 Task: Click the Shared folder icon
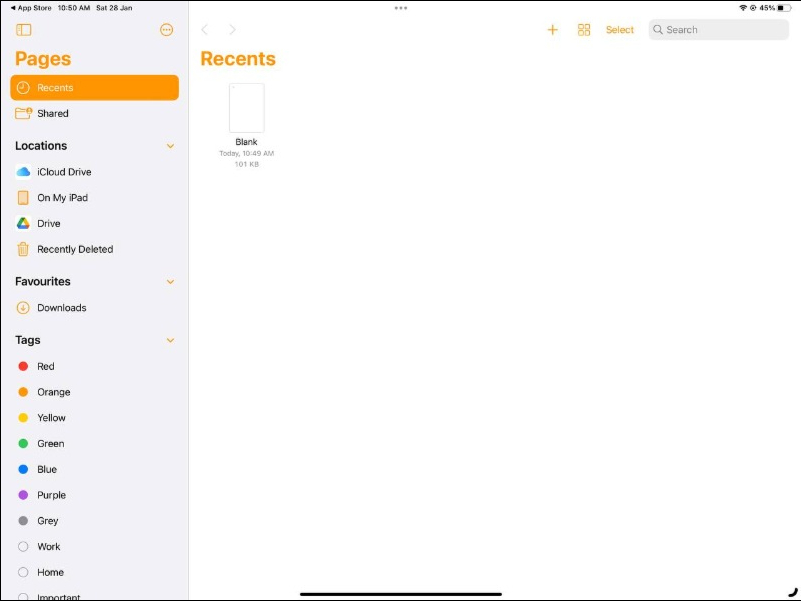[x=23, y=113]
